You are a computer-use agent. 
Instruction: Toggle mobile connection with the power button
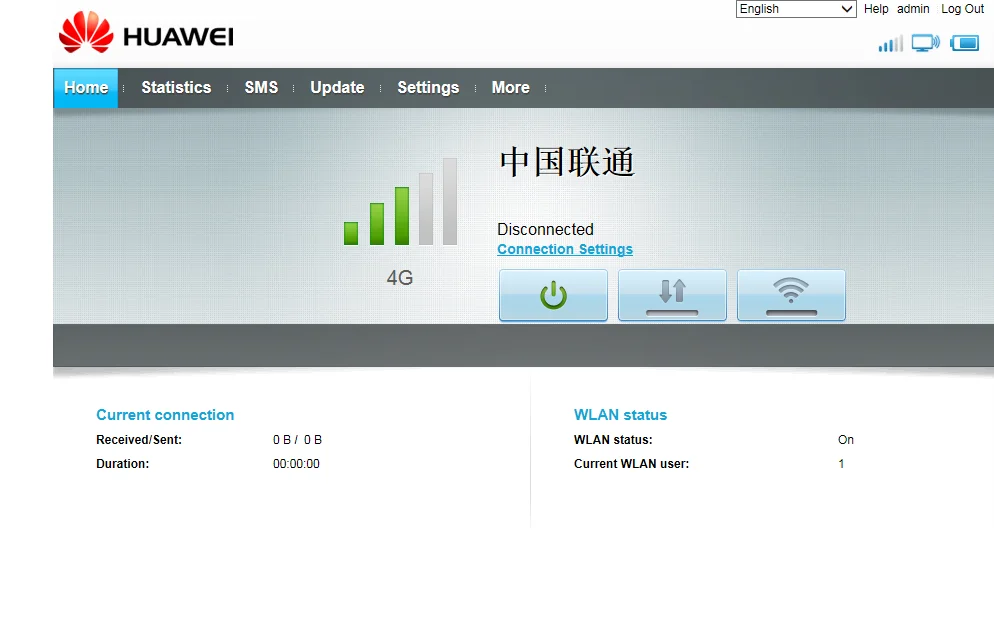coord(553,295)
